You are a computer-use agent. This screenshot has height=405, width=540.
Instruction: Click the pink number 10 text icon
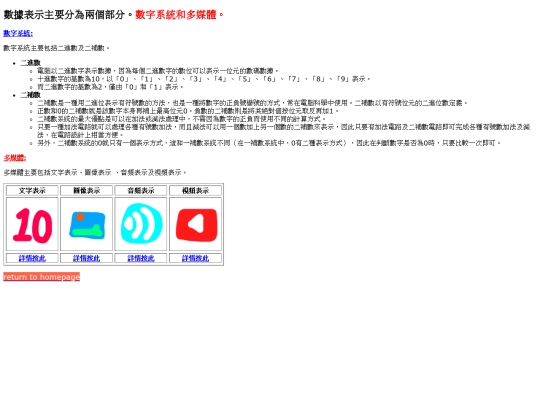click(32, 226)
